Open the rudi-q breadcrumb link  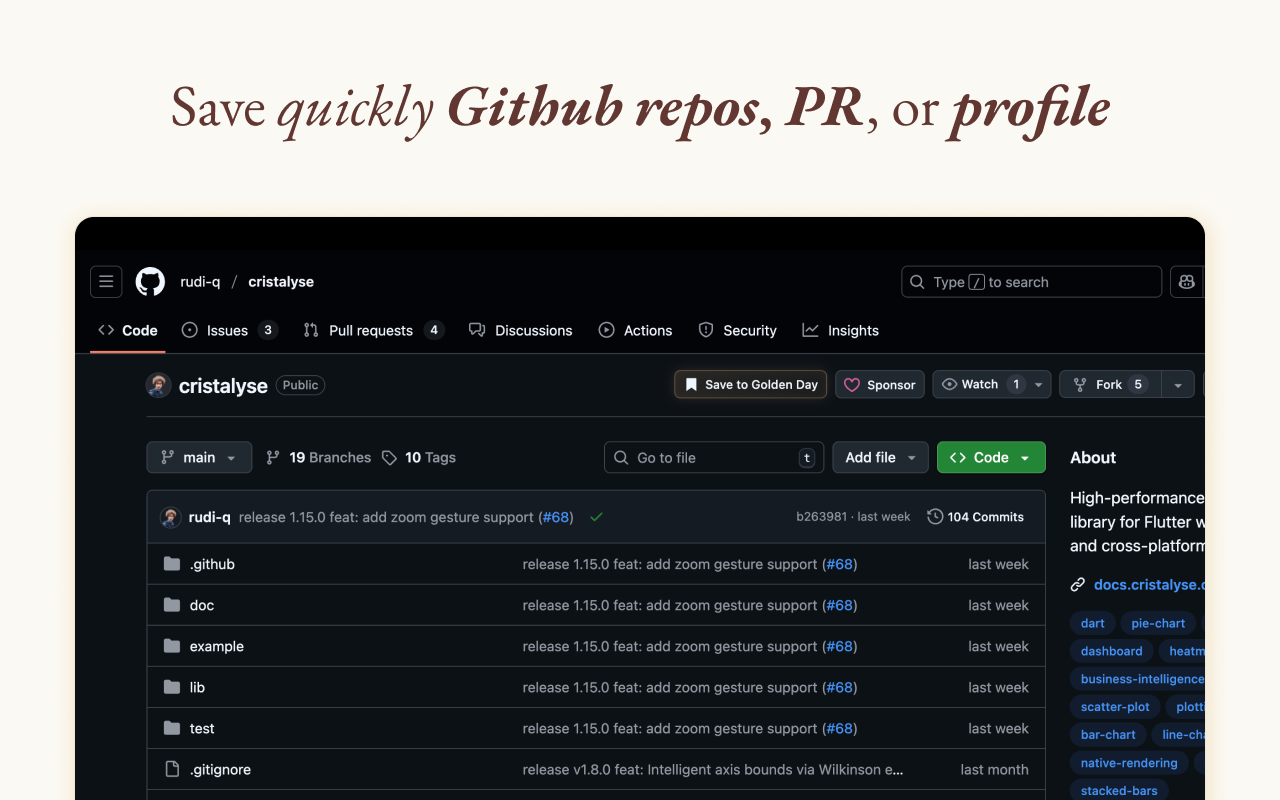pyautogui.click(x=200, y=282)
